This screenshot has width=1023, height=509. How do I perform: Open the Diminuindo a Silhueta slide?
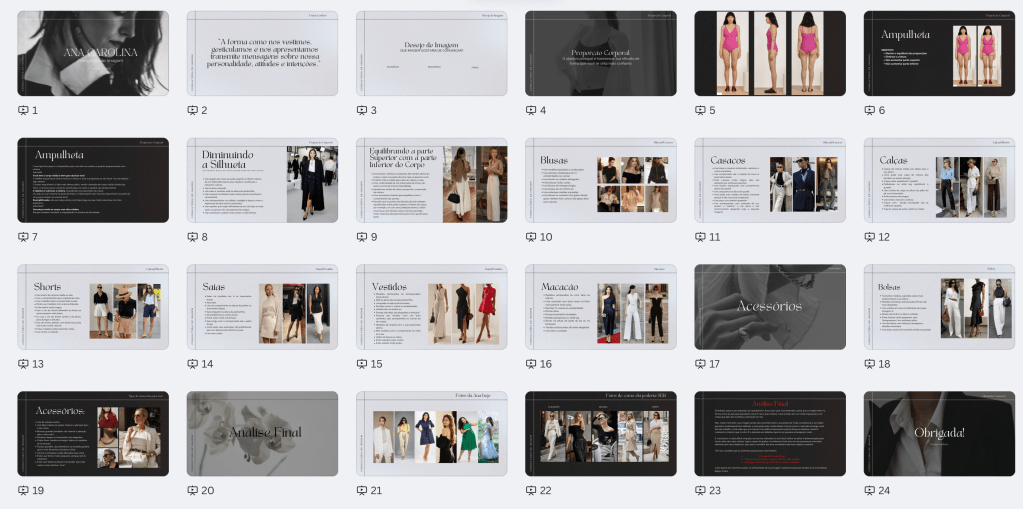coord(262,180)
